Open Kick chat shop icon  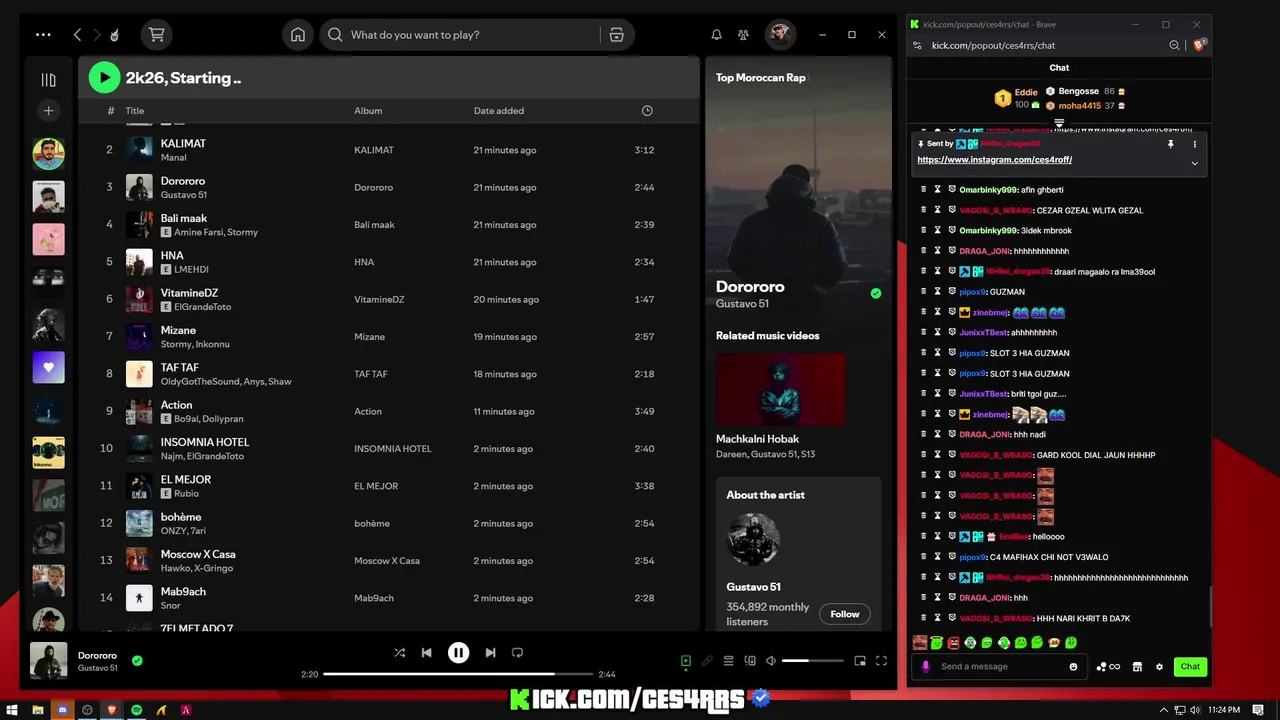(1137, 667)
